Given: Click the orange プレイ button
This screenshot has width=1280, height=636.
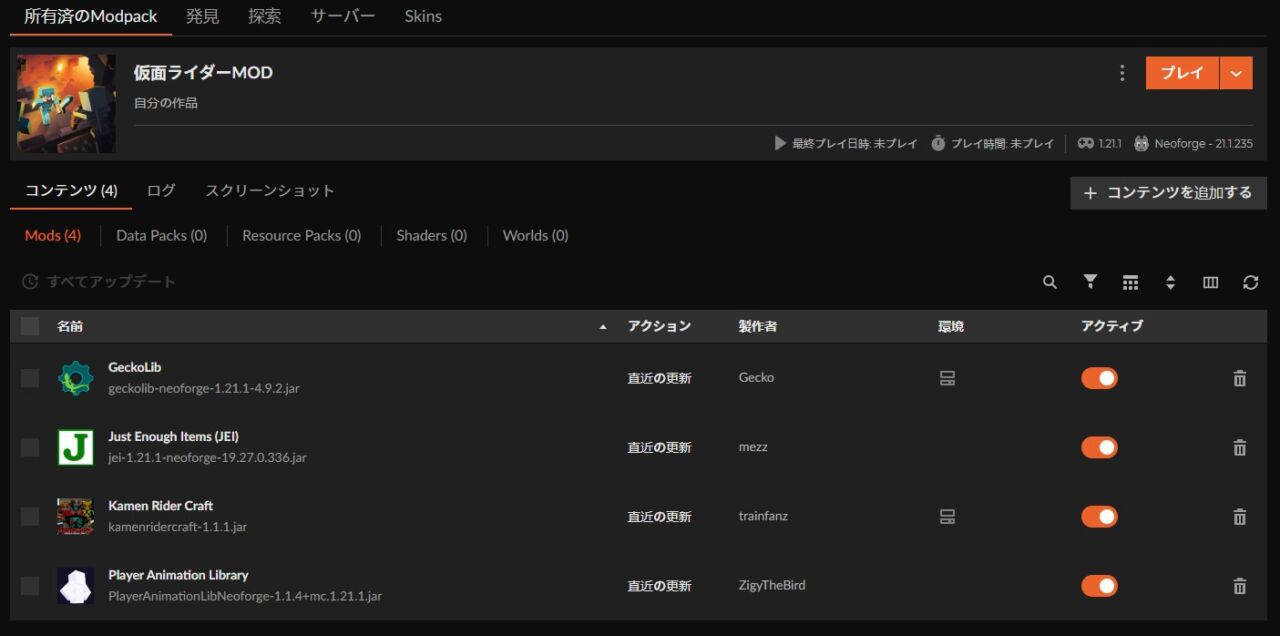Looking at the screenshot, I should click(x=1182, y=73).
